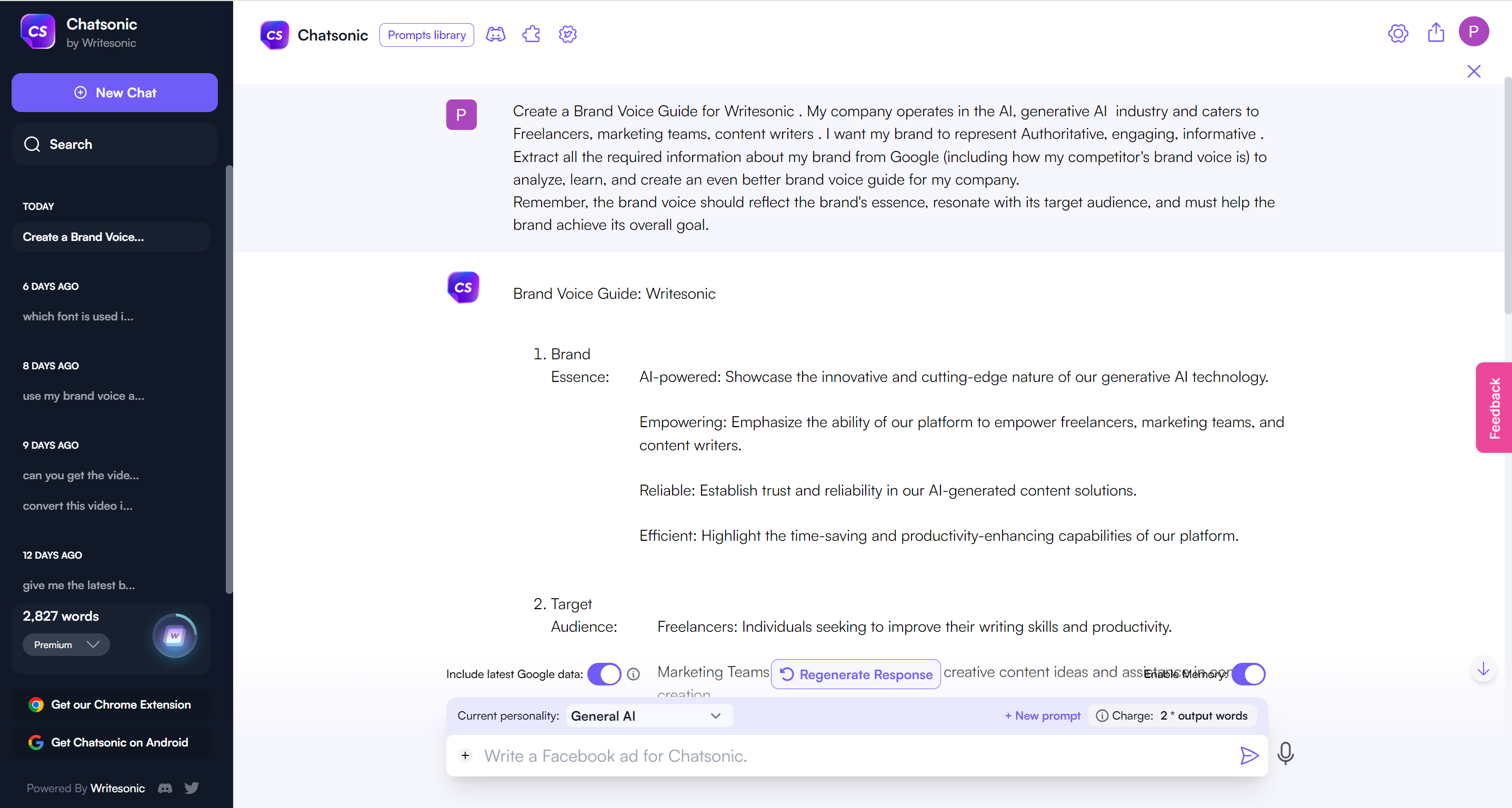Click Regenerate Response
This screenshot has height=808, width=1512.
pyautogui.click(x=855, y=674)
